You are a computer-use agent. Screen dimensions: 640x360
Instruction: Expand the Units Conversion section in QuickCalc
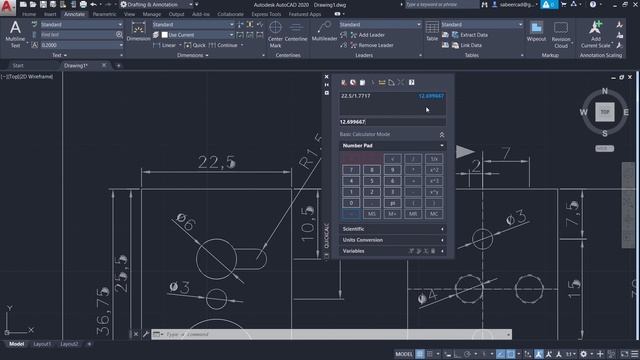click(x=392, y=240)
